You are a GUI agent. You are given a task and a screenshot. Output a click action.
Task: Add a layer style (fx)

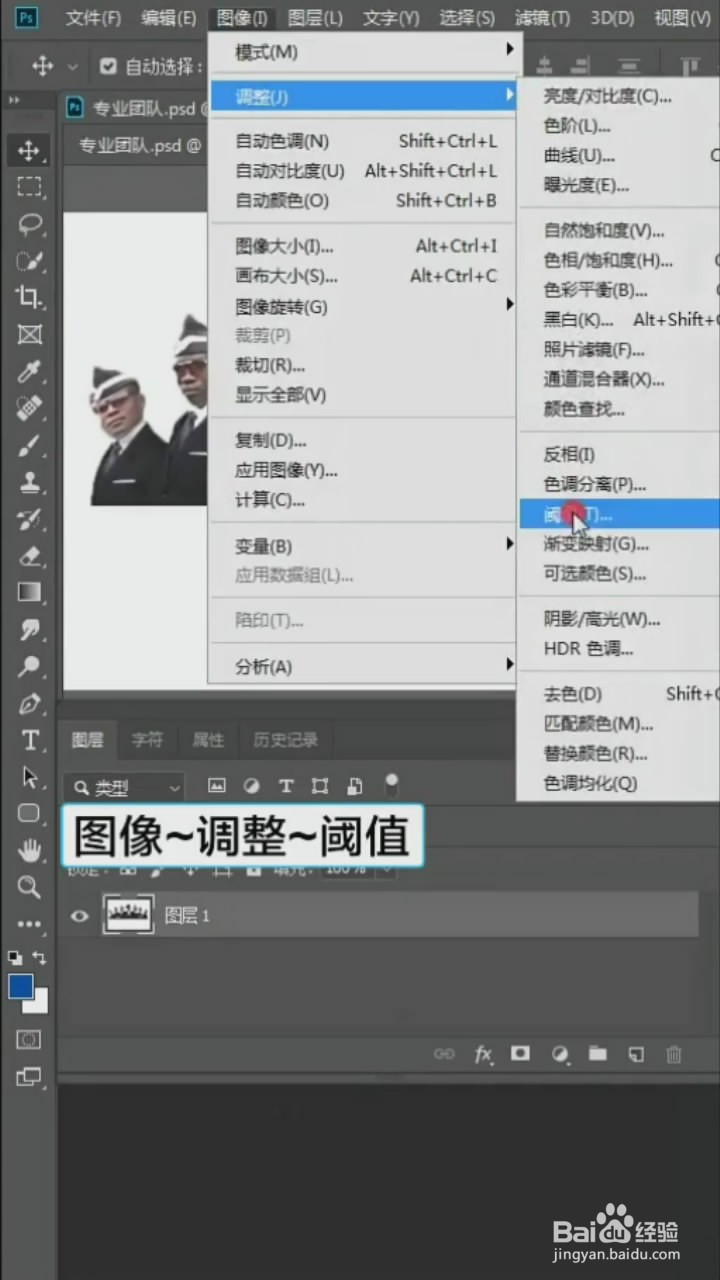point(483,1054)
